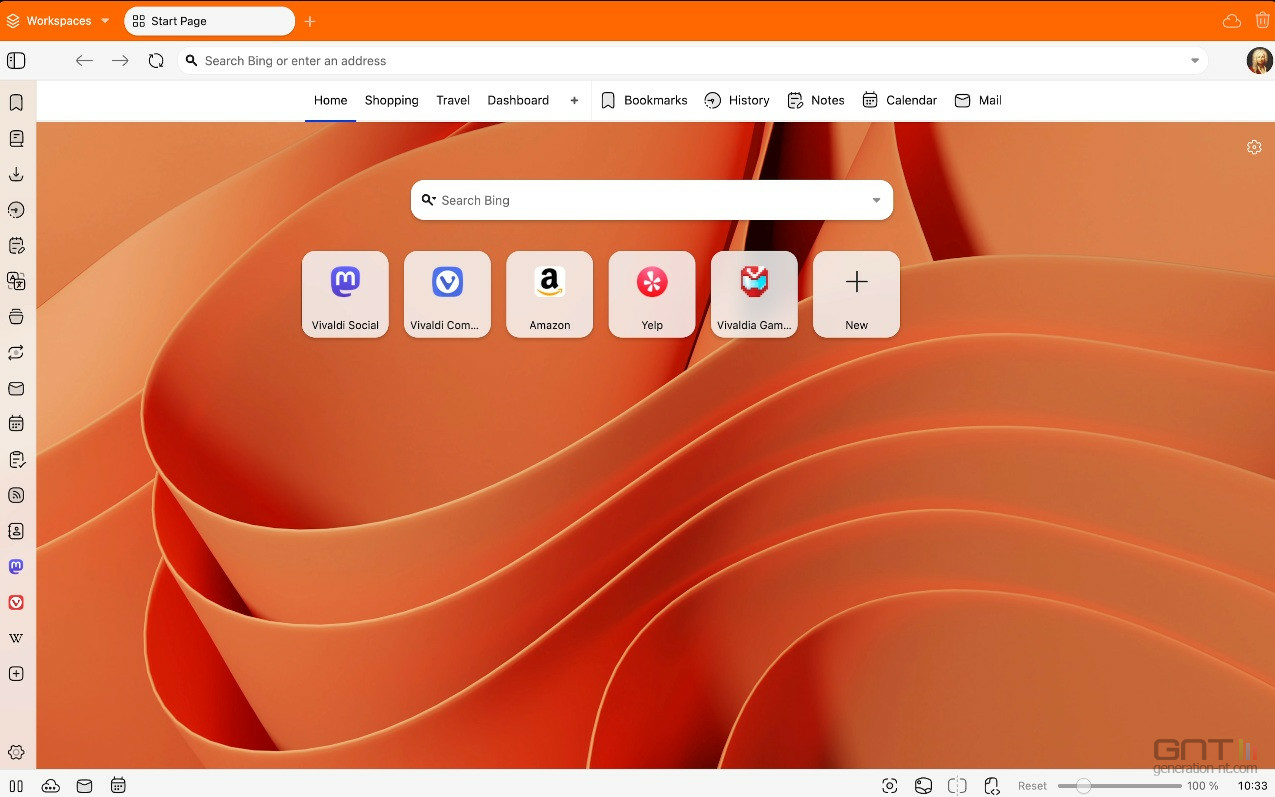
Task: Click the Capture Page camera icon
Action: click(890, 786)
